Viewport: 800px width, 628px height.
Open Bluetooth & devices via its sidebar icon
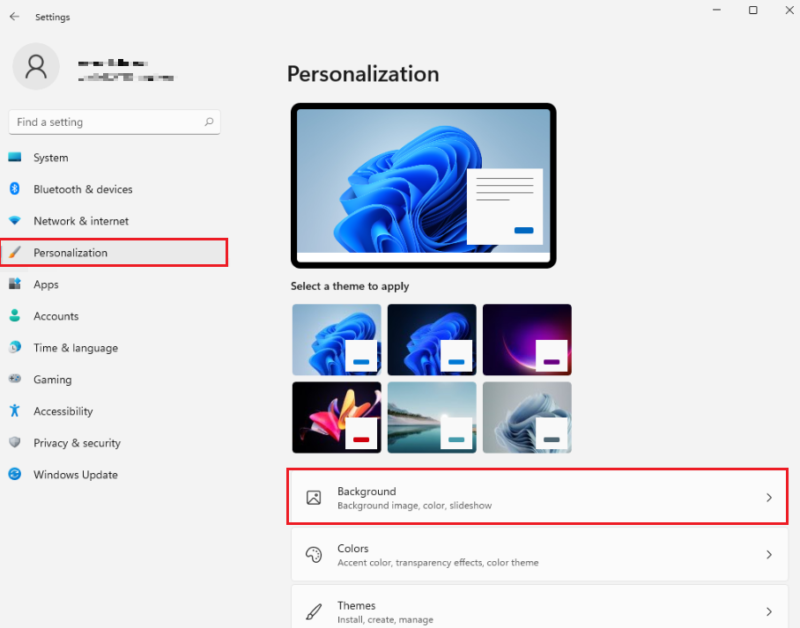pyautogui.click(x=14, y=189)
